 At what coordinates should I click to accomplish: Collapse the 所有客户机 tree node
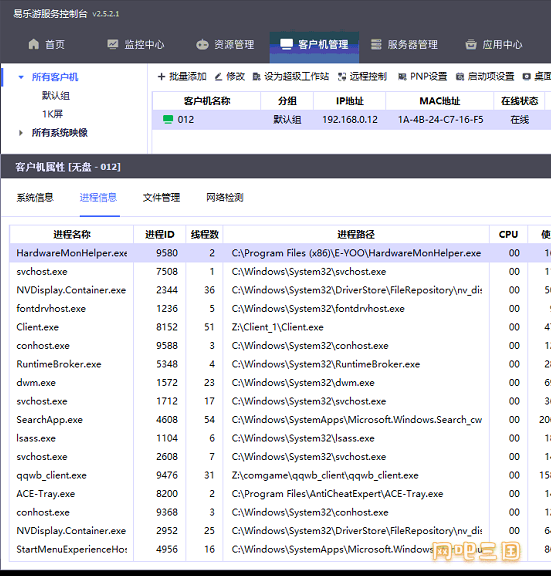21,77
